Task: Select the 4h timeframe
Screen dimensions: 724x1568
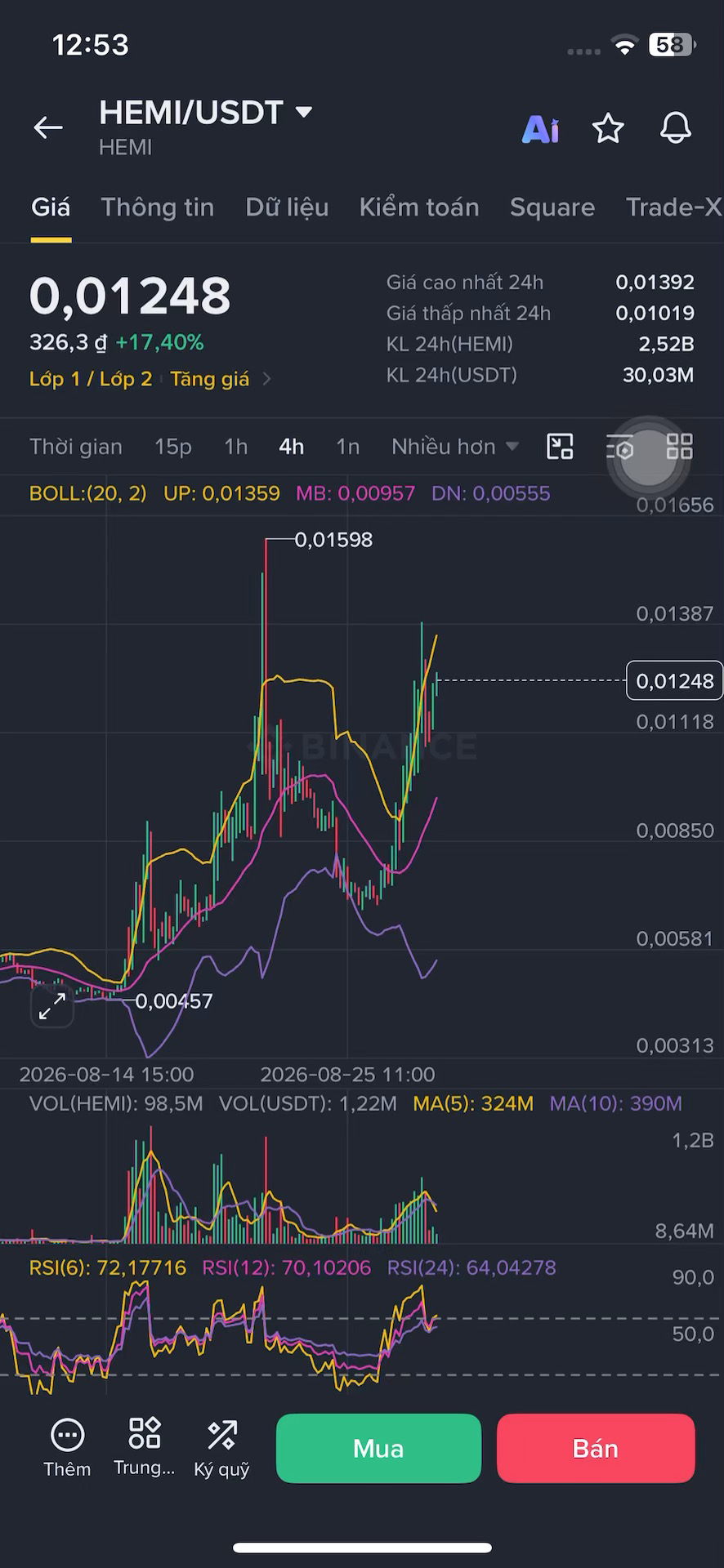Action: 292,447
